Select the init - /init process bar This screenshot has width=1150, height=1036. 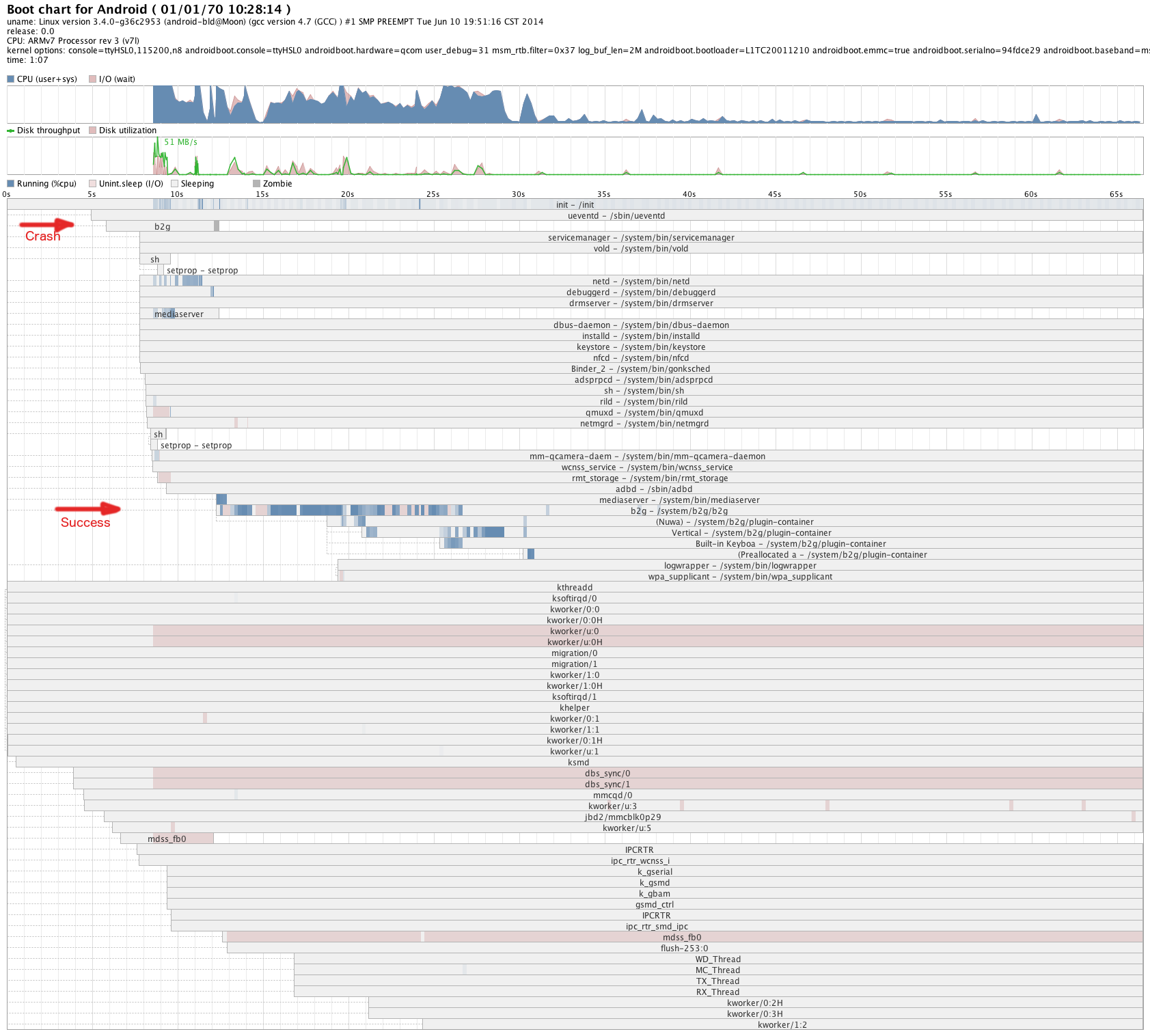[x=575, y=204]
